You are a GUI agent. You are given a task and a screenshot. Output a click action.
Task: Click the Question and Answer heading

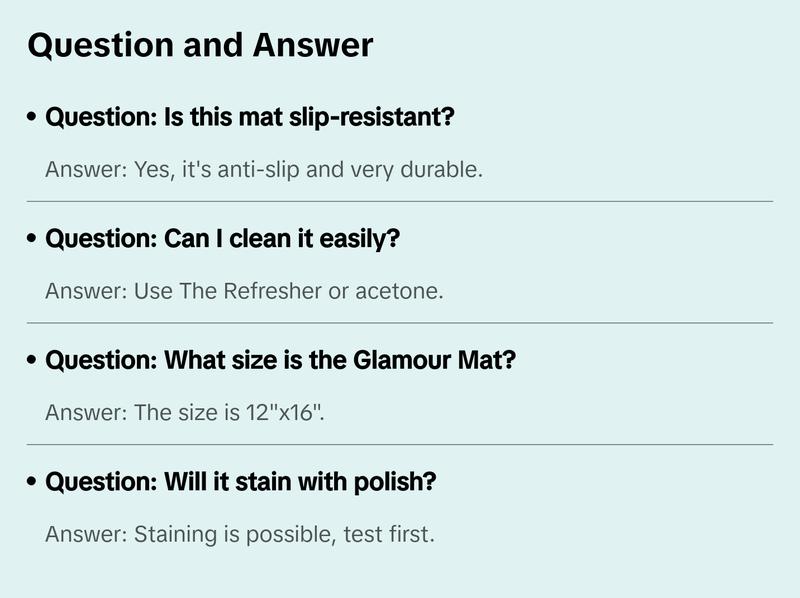(x=200, y=46)
